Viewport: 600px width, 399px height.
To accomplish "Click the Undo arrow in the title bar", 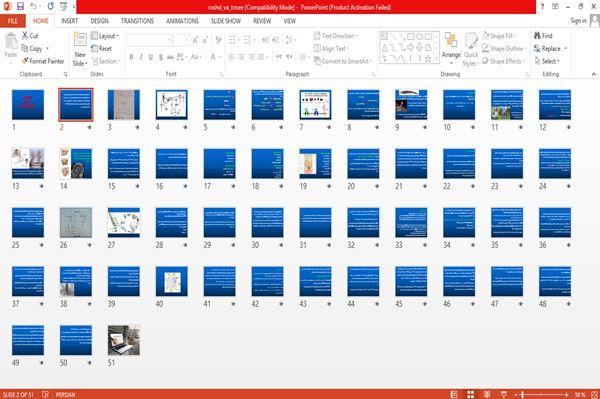I will 34,6.
